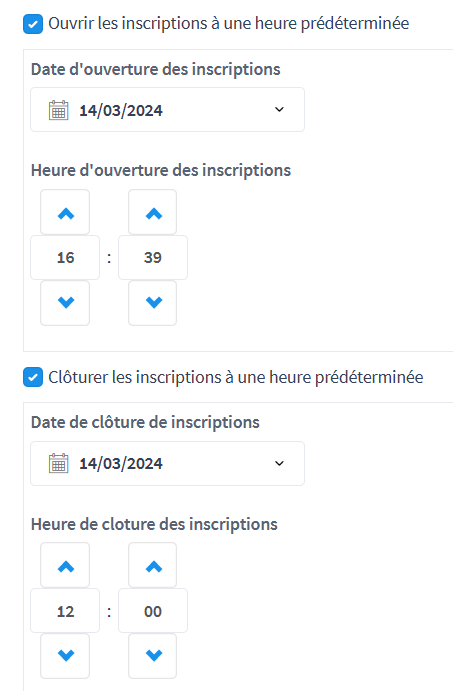
Task: Decrease the registration opening hour
Action: (65, 303)
